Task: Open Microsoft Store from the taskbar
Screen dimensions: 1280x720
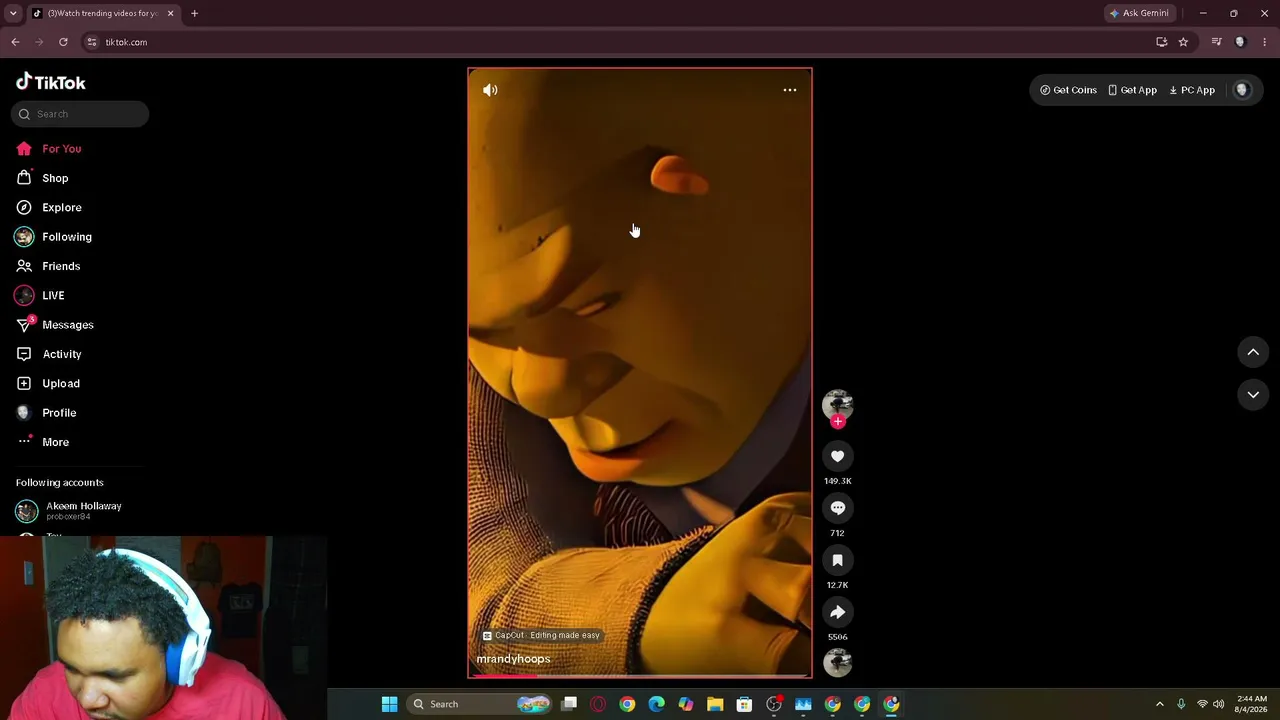Action: (x=744, y=704)
